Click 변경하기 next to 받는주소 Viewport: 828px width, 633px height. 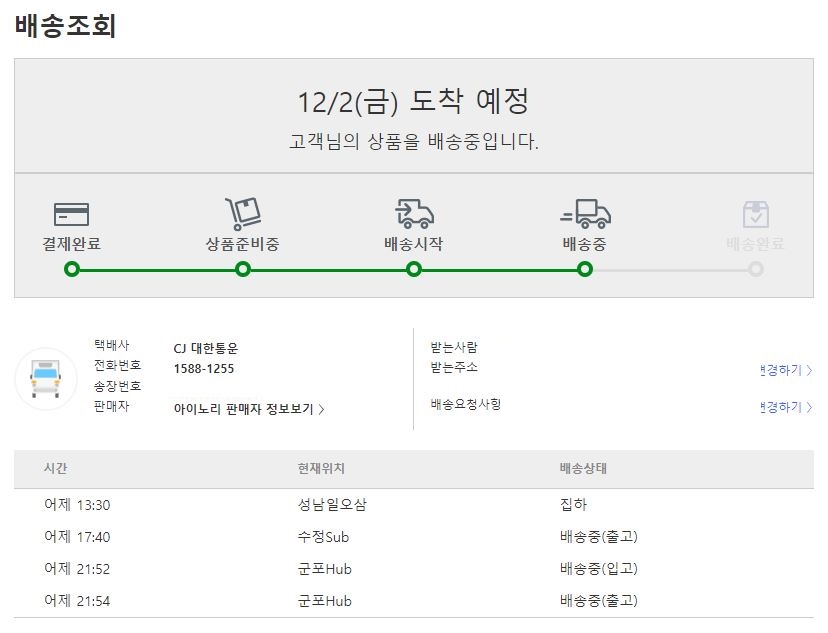781,370
